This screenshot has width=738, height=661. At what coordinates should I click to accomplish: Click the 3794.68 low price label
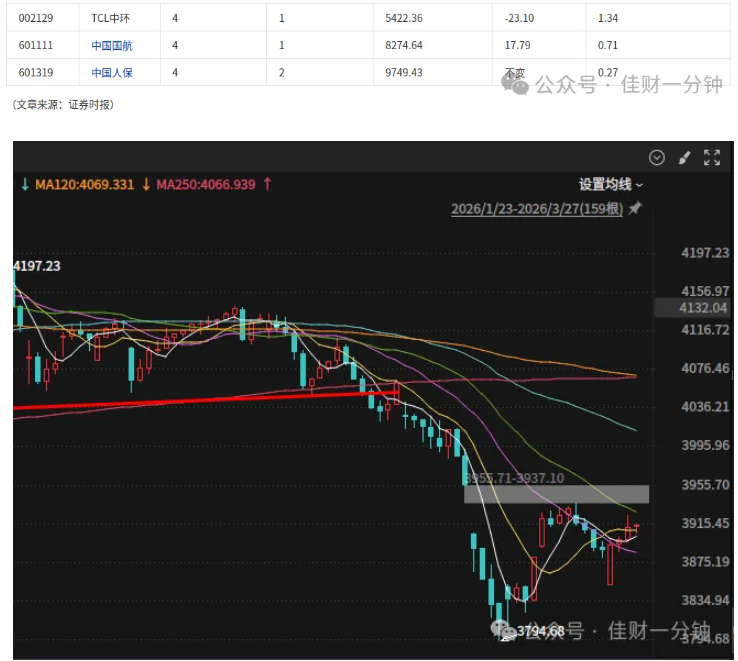540,631
